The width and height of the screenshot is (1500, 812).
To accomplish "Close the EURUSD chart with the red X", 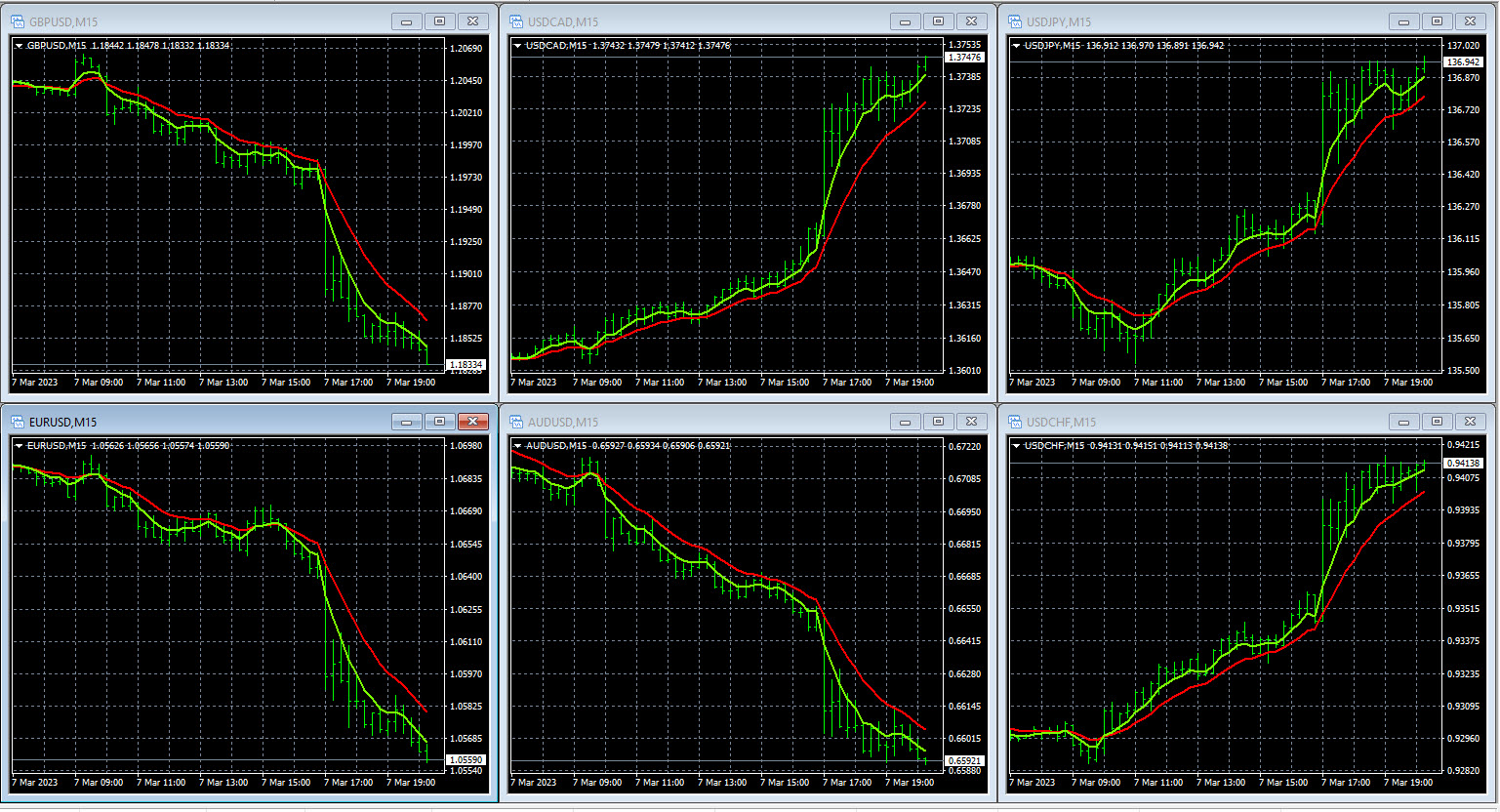I will [x=472, y=422].
